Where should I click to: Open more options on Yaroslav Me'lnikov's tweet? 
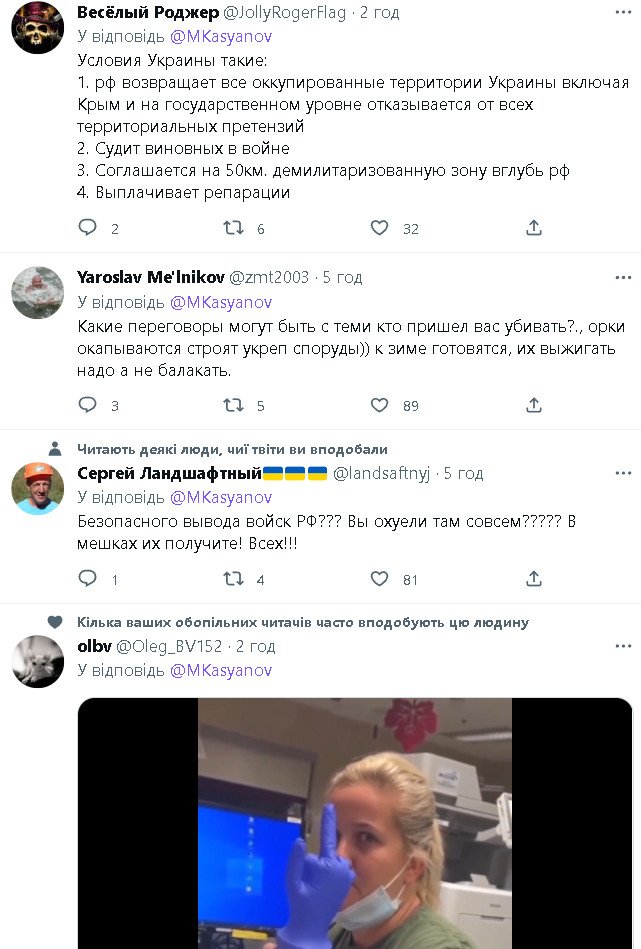pos(623,277)
